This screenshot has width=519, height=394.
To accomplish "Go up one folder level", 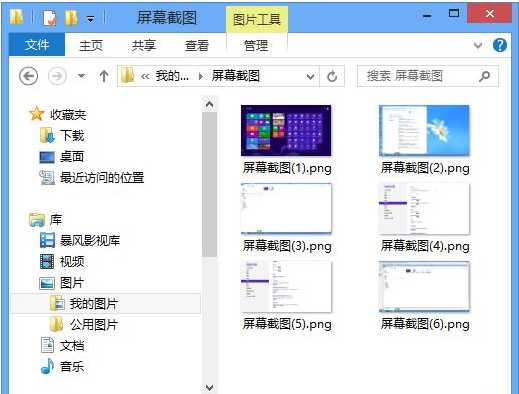I will coord(104,76).
